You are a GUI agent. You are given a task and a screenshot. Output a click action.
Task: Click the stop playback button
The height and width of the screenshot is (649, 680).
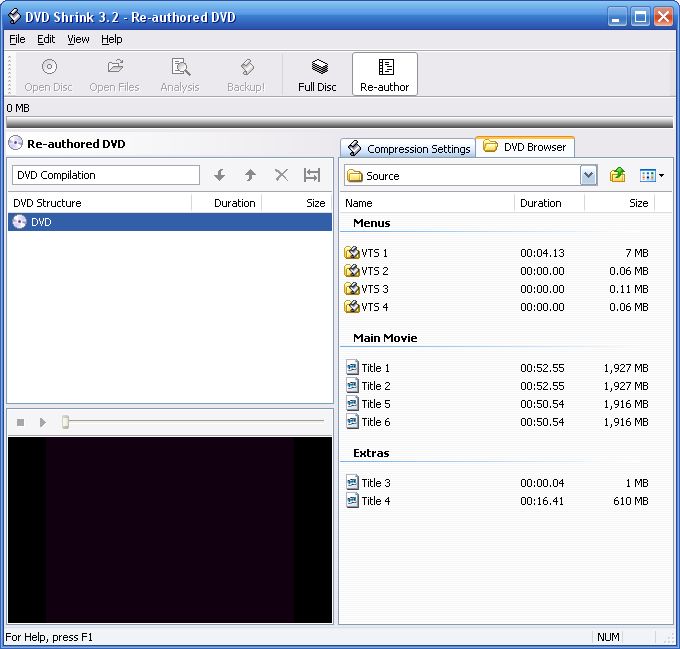tap(20, 422)
